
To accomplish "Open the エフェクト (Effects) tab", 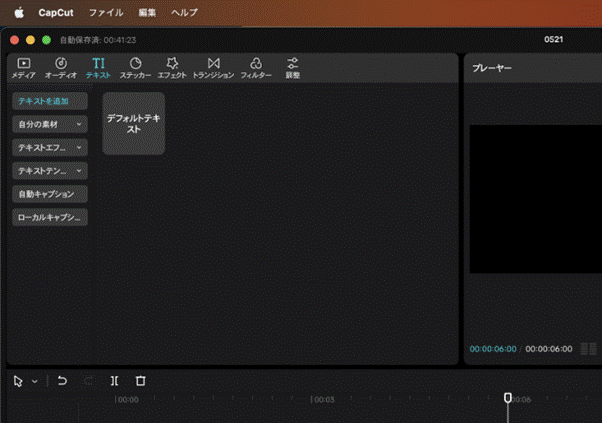I will coord(172,68).
